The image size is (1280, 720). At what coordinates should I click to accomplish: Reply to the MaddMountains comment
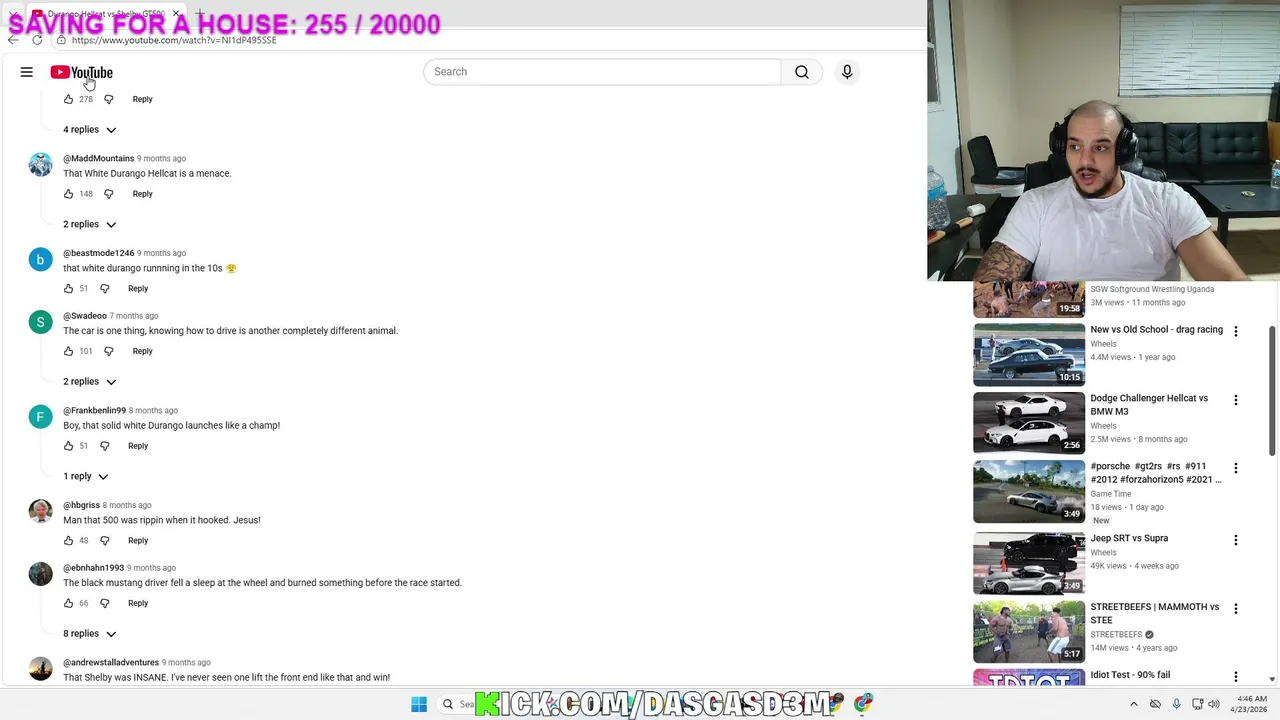(142, 194)
